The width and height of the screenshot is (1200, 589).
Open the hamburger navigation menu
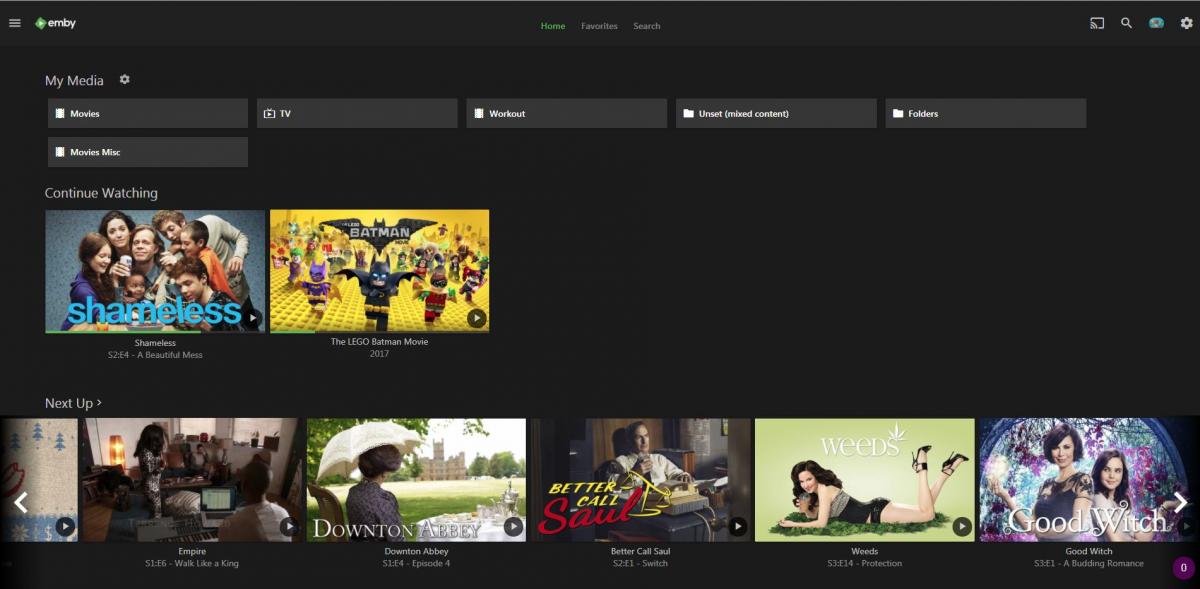(x=15, y=23)
